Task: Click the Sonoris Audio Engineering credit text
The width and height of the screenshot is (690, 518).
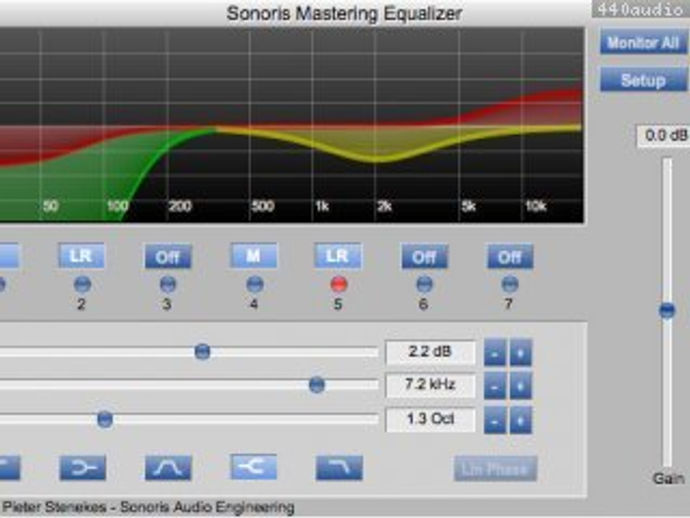Action: (207, 507)
